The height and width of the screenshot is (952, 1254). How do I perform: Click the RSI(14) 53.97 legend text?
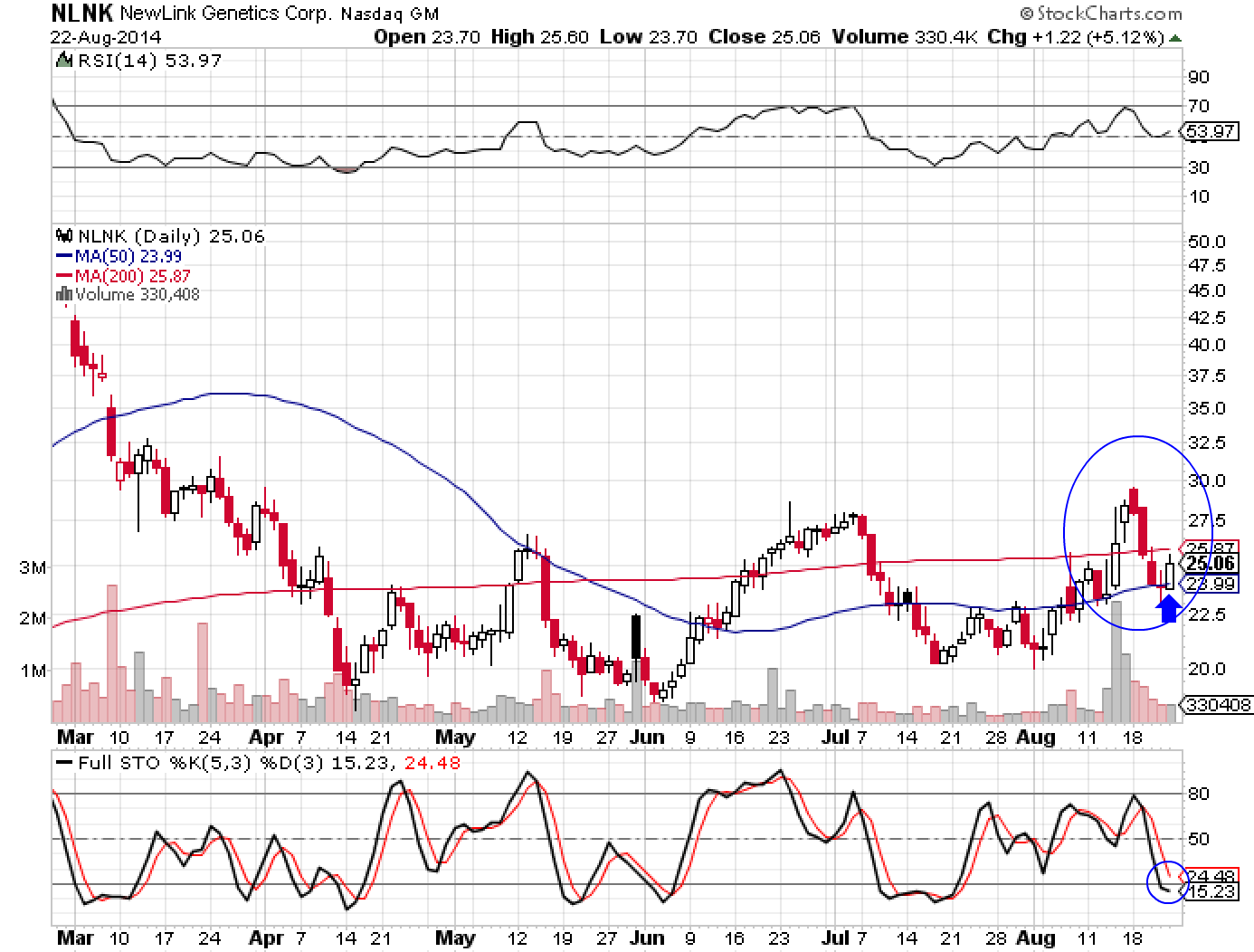point(148,61)
